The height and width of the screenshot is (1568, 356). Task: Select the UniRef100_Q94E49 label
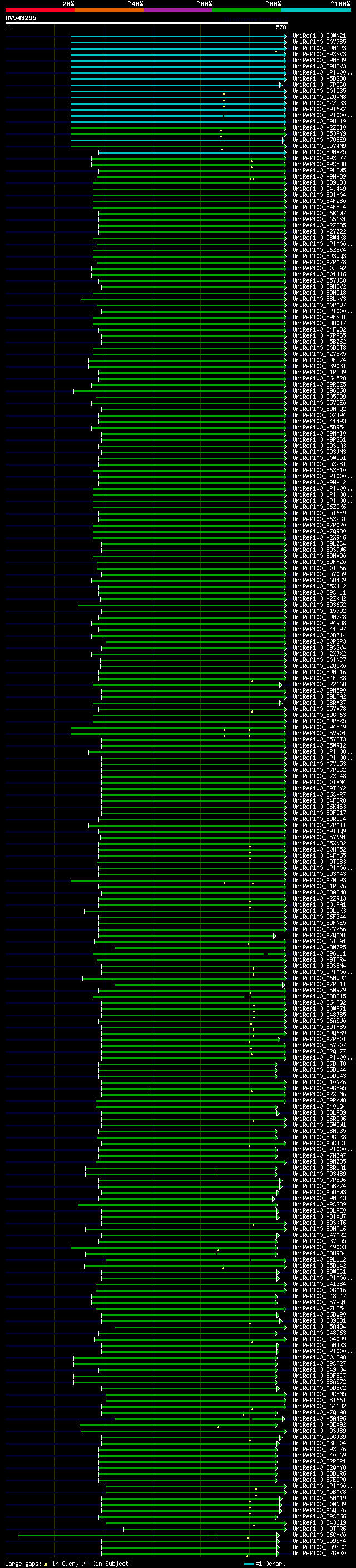[x=319, y=727]
